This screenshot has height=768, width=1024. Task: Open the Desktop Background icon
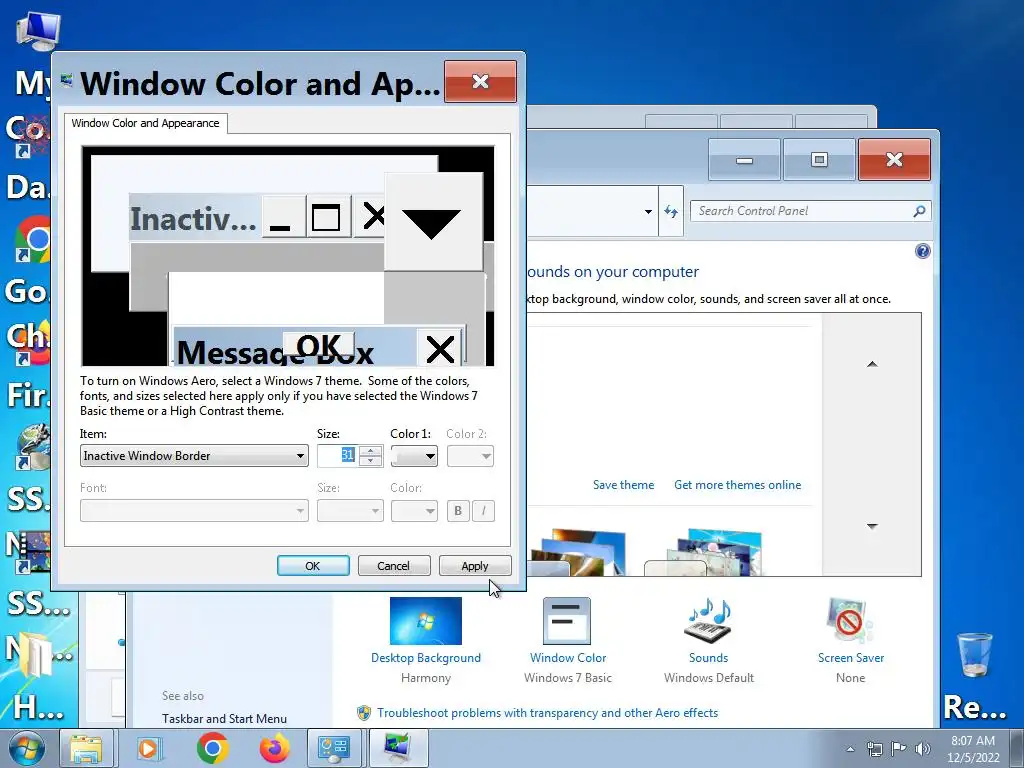426,621
